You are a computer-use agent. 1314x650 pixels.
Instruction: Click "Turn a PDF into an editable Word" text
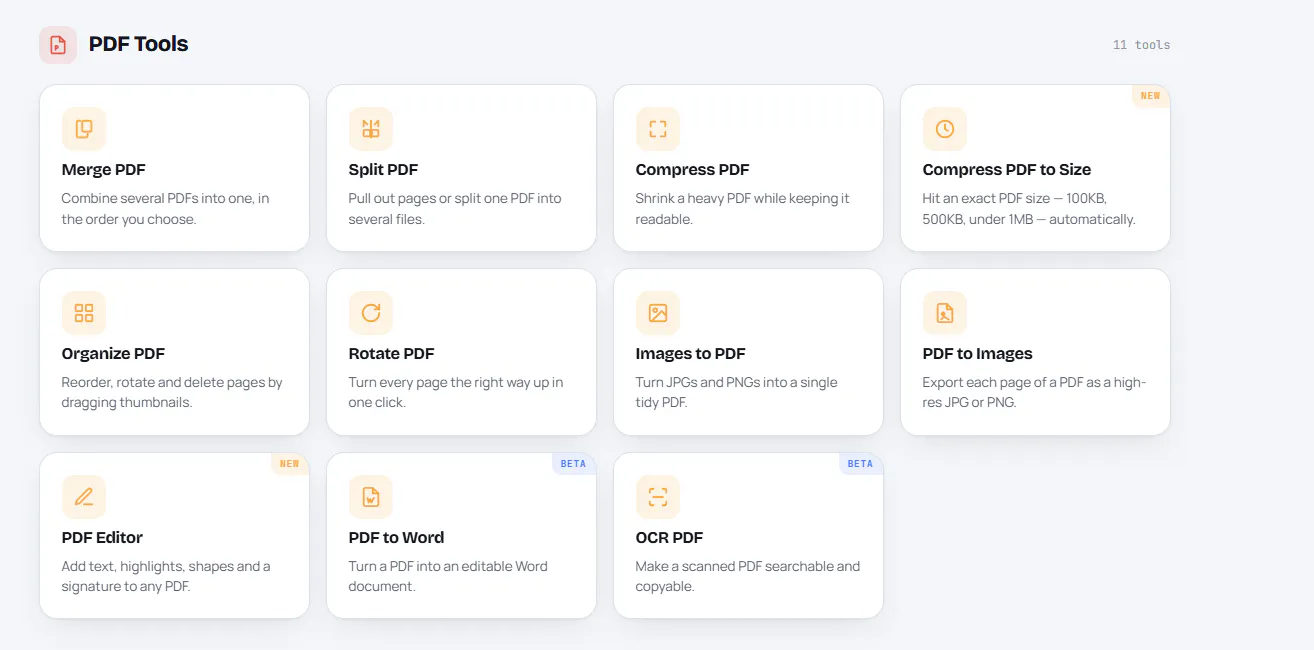coord(448,577)
